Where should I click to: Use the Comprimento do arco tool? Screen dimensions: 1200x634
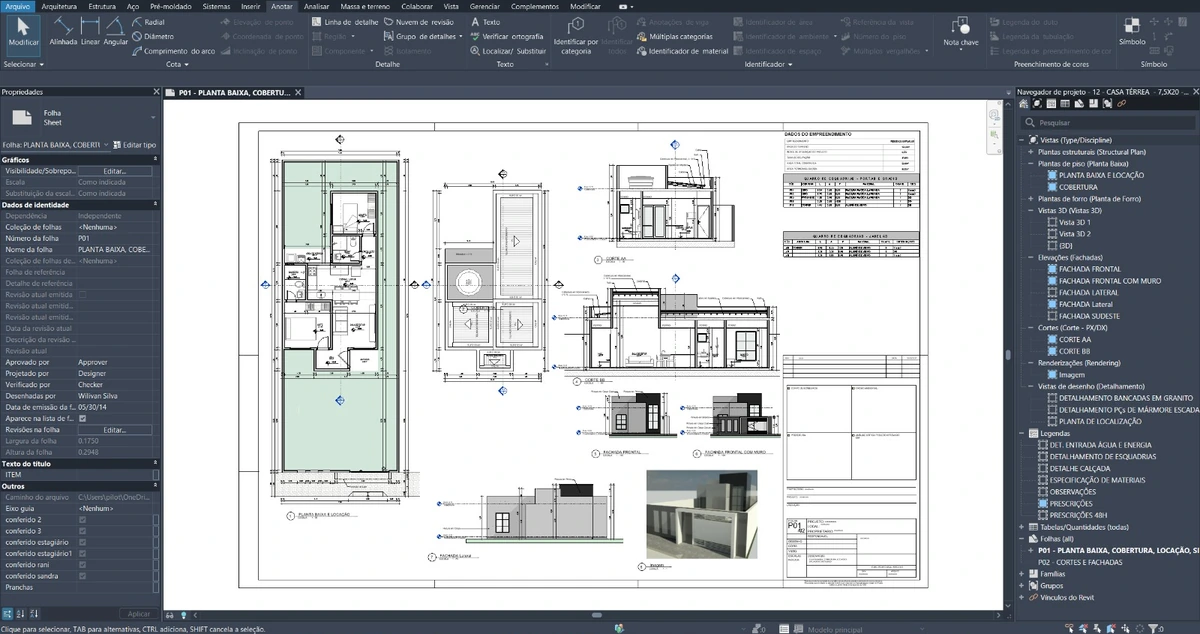coord(173,50)
